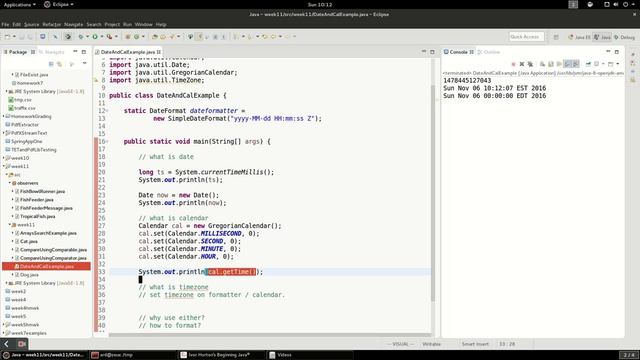640x360 pixels.
Task: Collapse the week11 project in Package Explorer
Action: 4,167
